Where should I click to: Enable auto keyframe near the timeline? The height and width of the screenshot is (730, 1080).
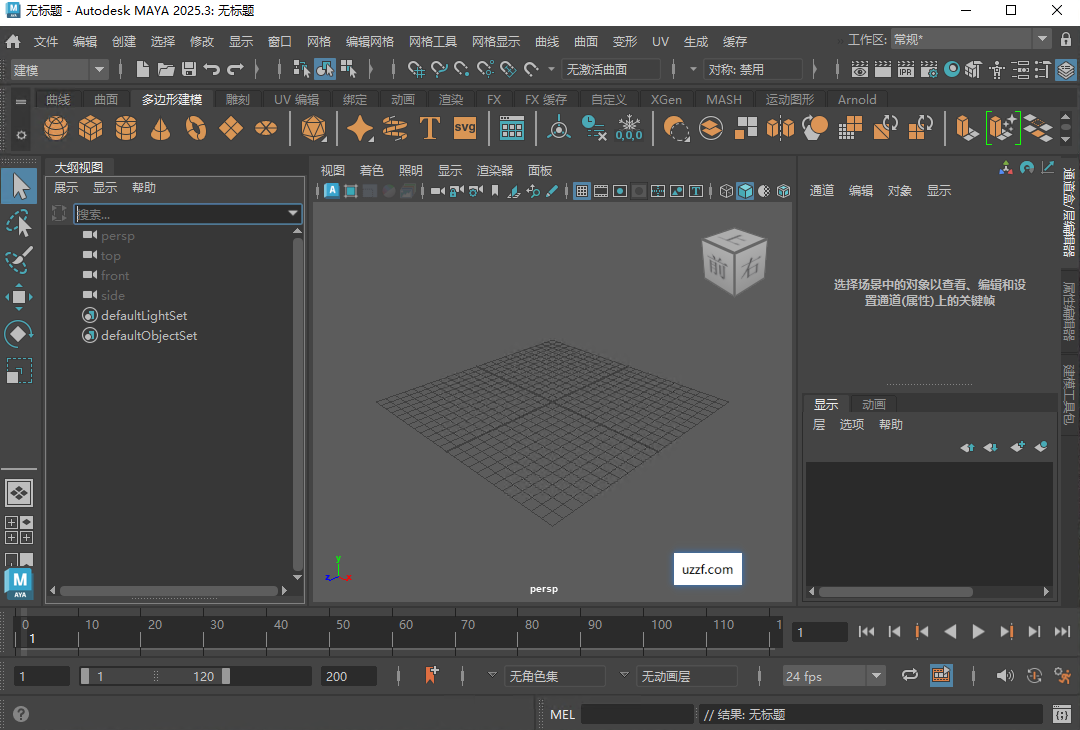(x=431, y=675)
